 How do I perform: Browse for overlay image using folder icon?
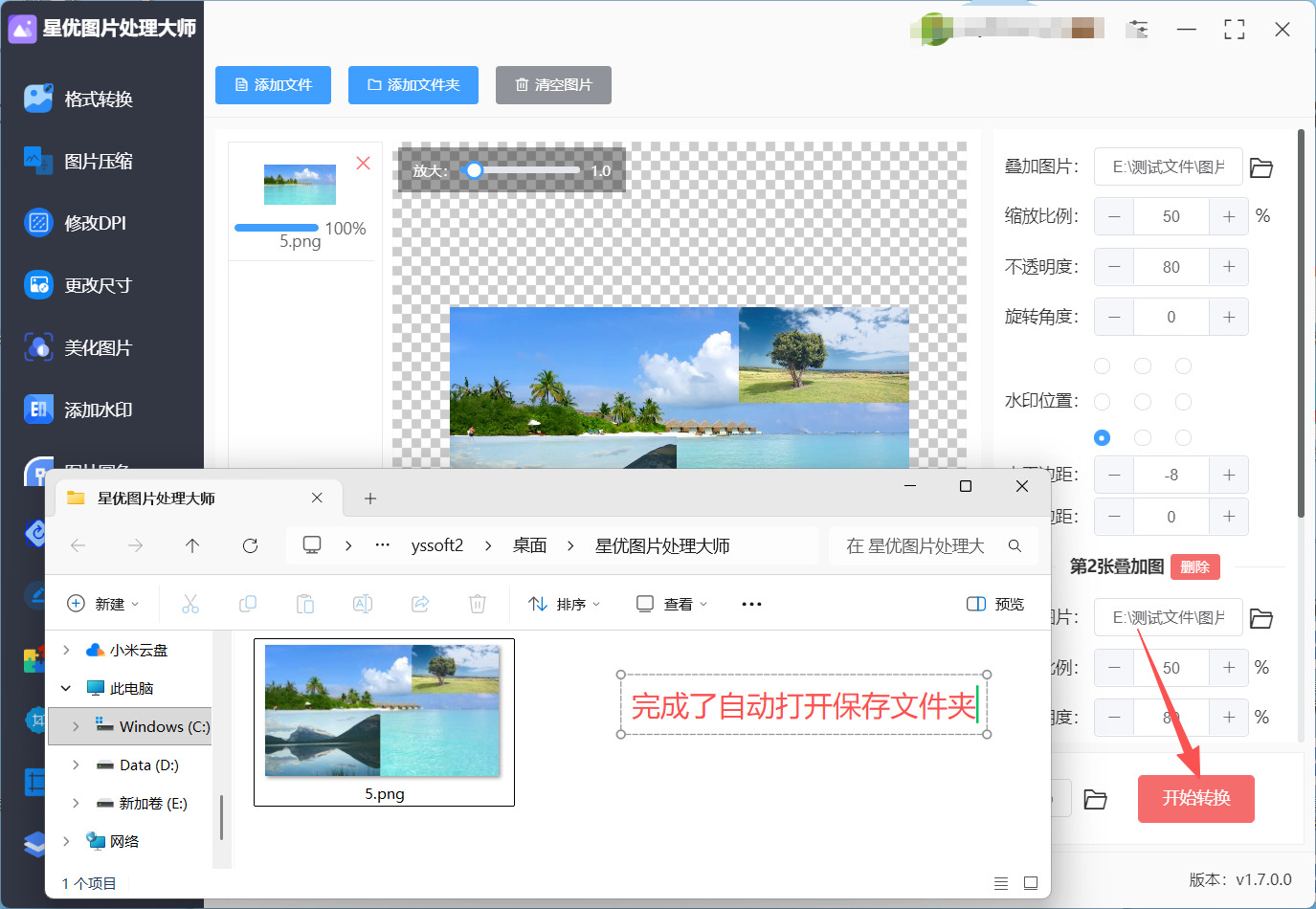point(1261,167)
